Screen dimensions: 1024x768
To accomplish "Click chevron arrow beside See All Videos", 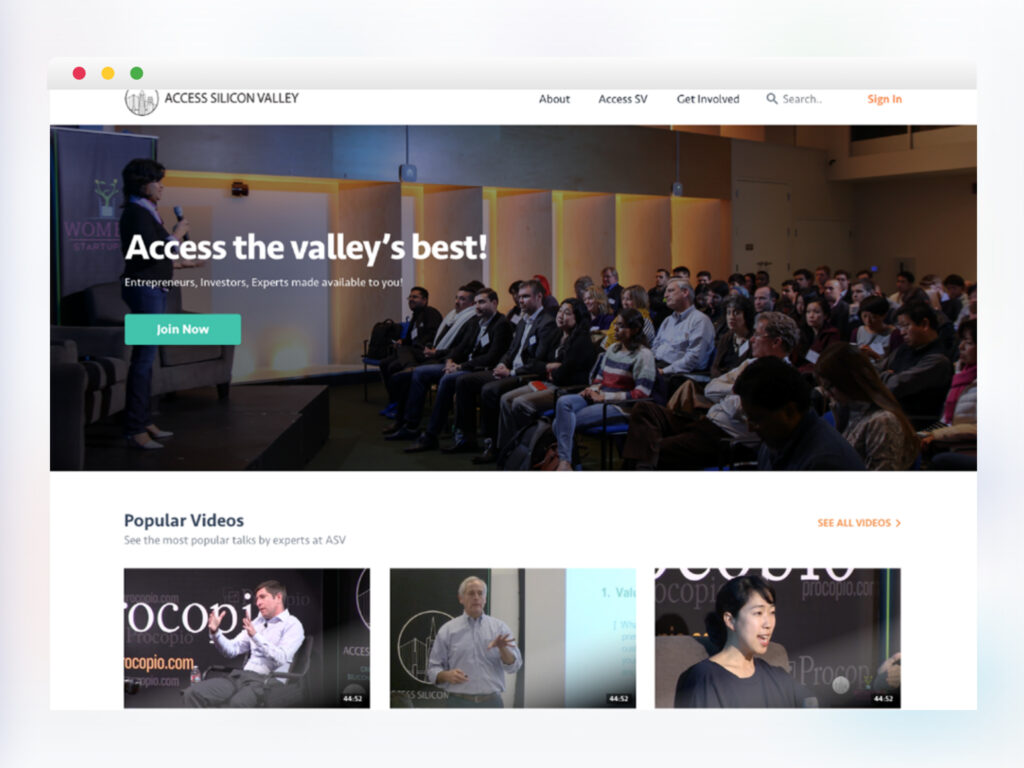I will click(x=898, y=523).
